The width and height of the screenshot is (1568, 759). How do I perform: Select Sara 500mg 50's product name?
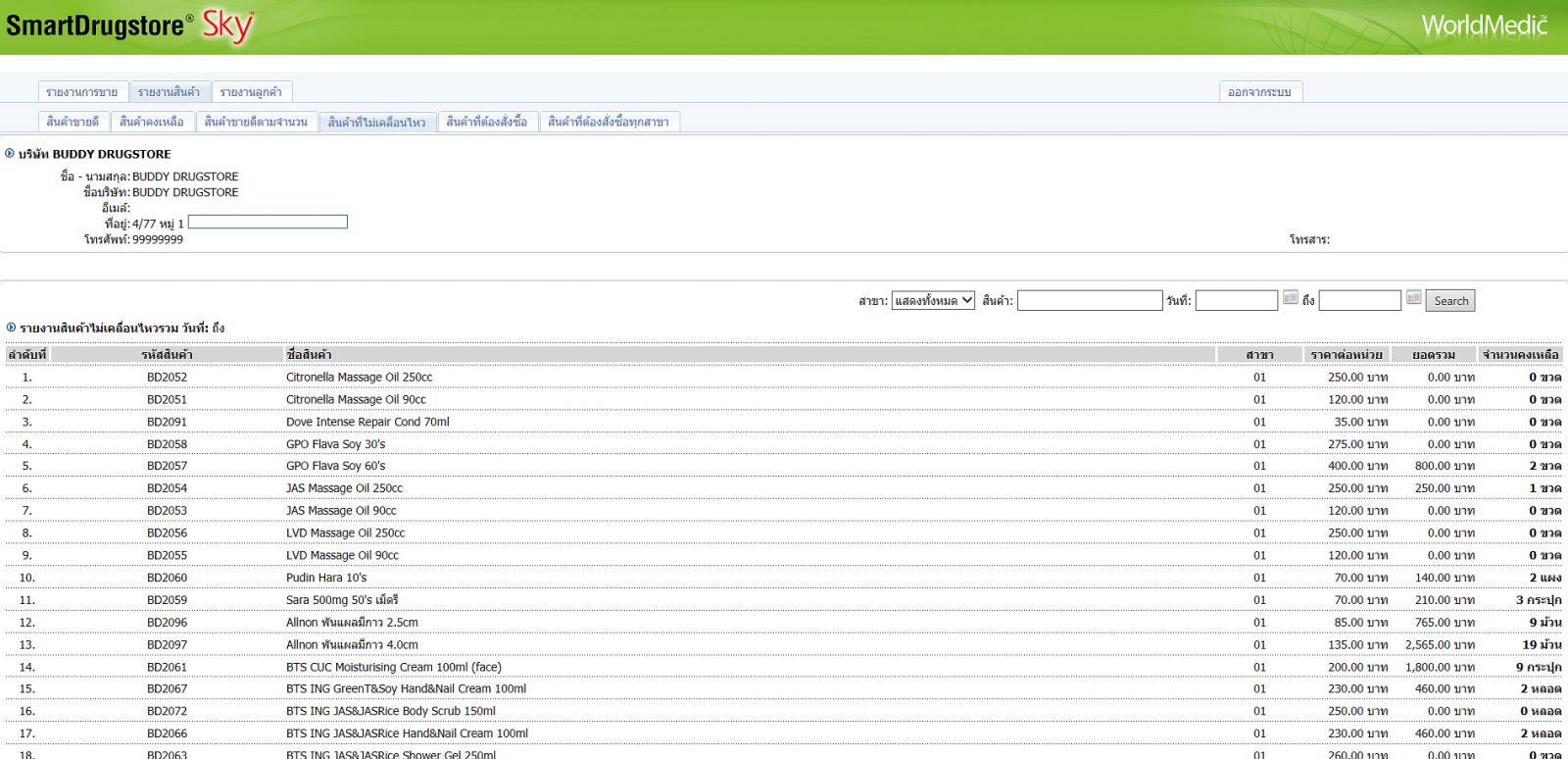[342, 600]
